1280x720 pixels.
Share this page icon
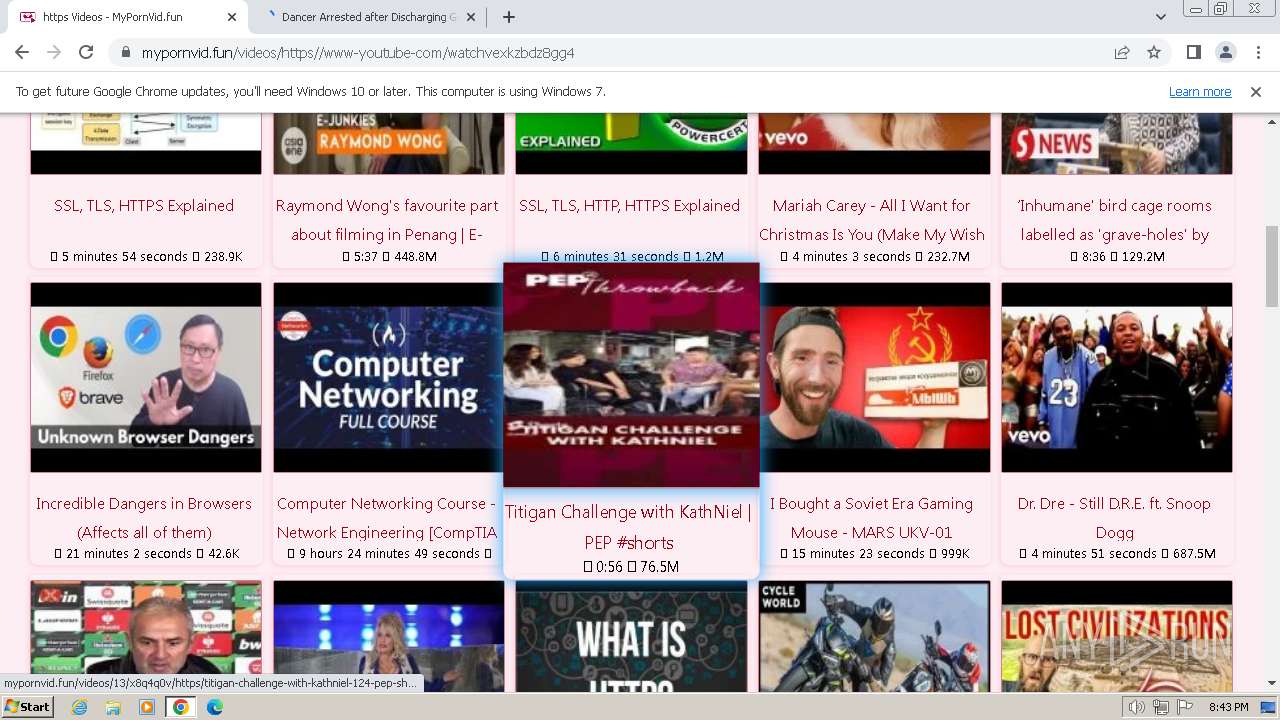coord(1122,52)
